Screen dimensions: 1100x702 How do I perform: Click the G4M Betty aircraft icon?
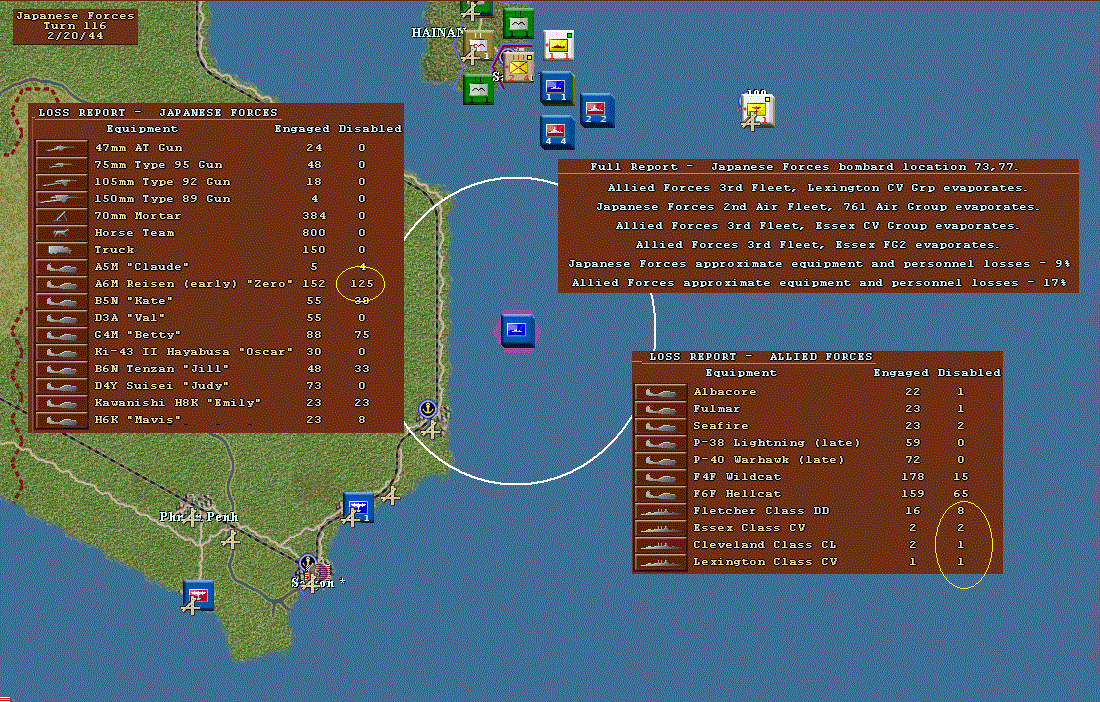62,335
